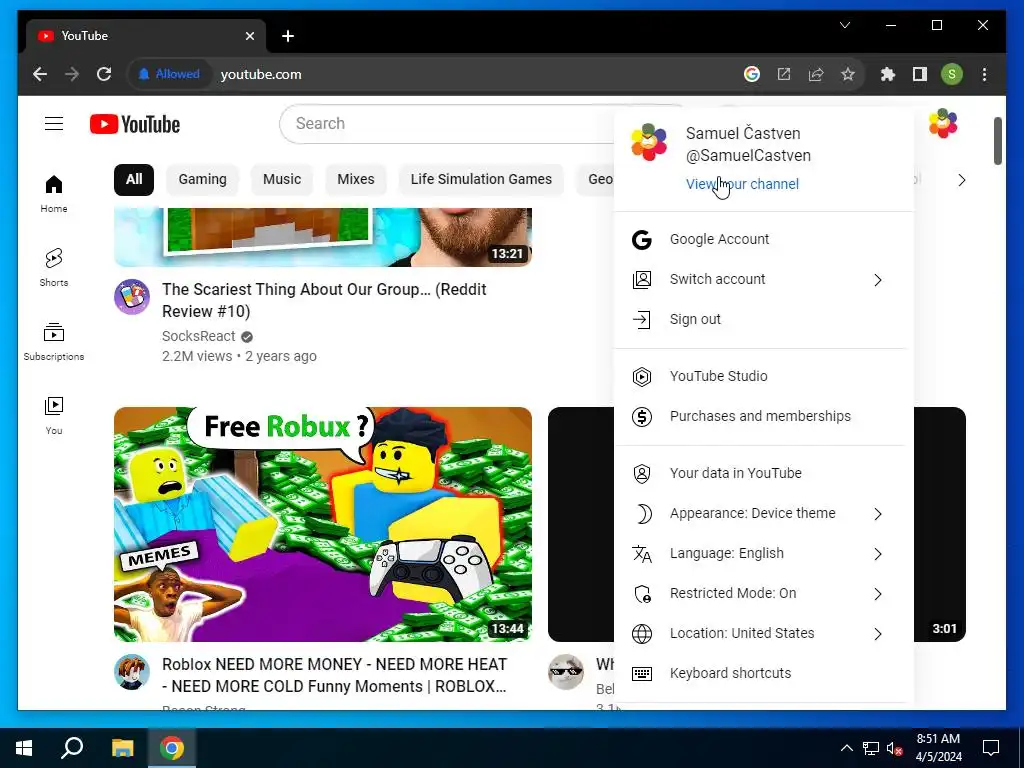Open Windows taskbar search
Image resolution: width=1024 pixels, height=768 pixels.
coord(72,748)
